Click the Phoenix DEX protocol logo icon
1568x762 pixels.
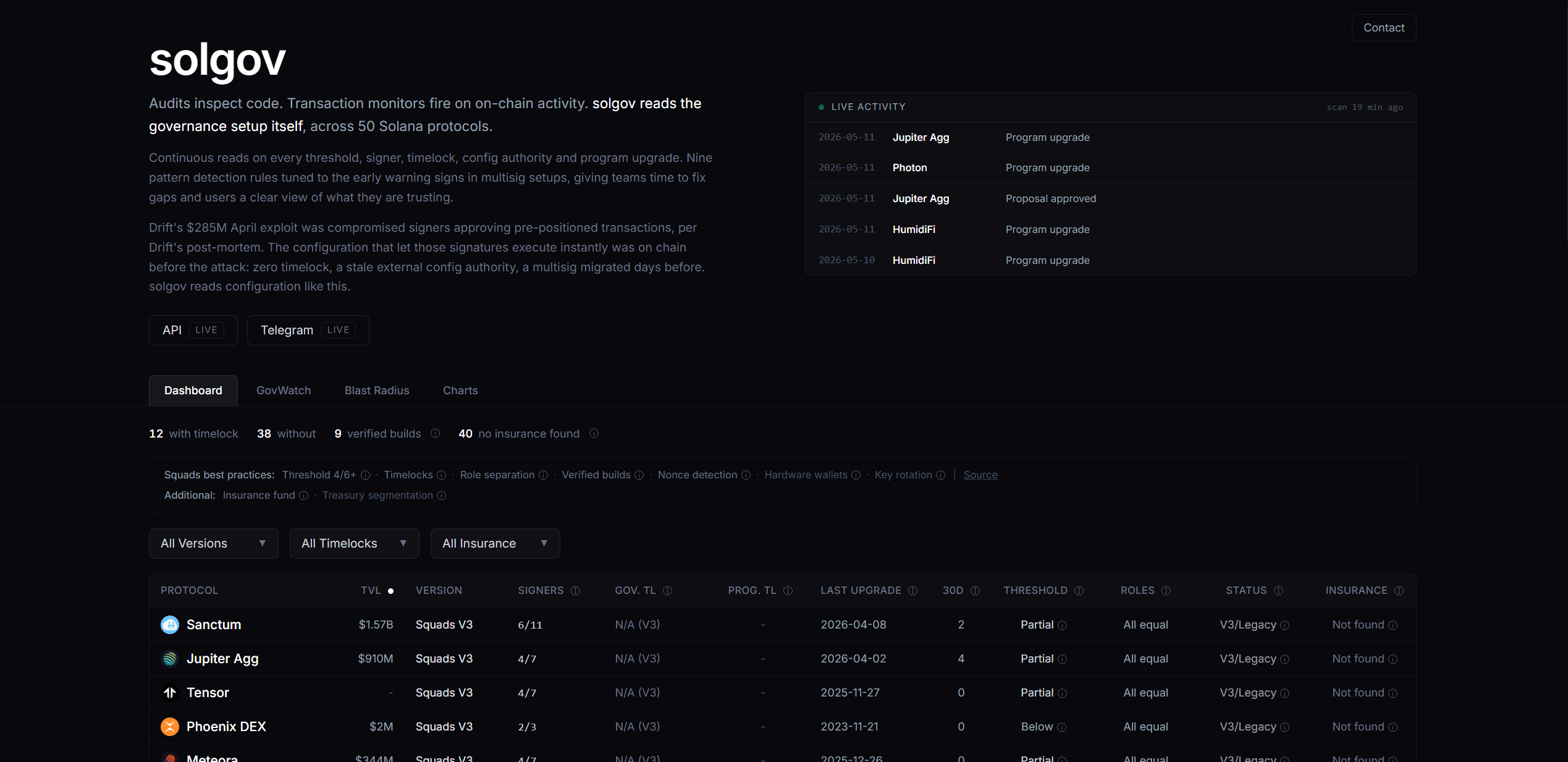pos(170,727)
